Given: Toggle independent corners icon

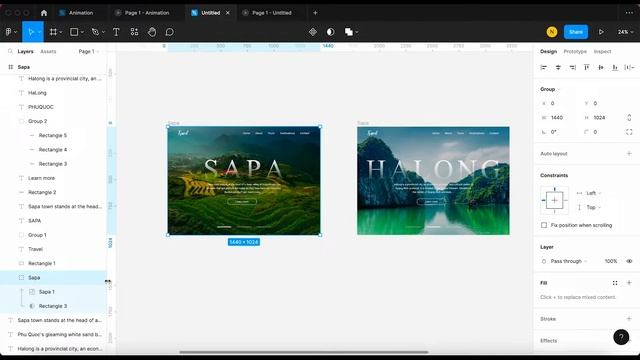Looking at the screenshot, I should pyautogui.click(x=629, y=132).
